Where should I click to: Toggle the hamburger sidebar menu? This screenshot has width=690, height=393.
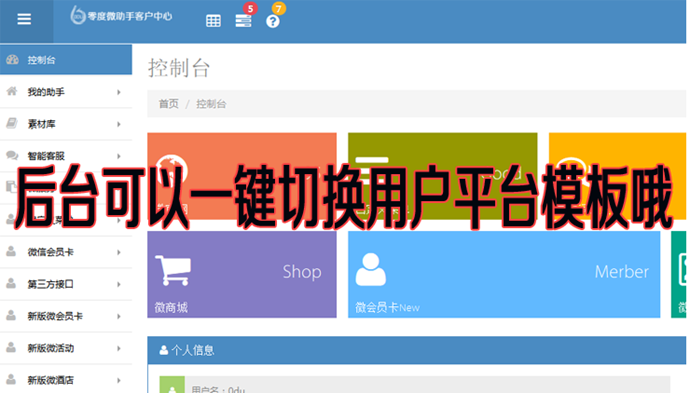[24, 19]
